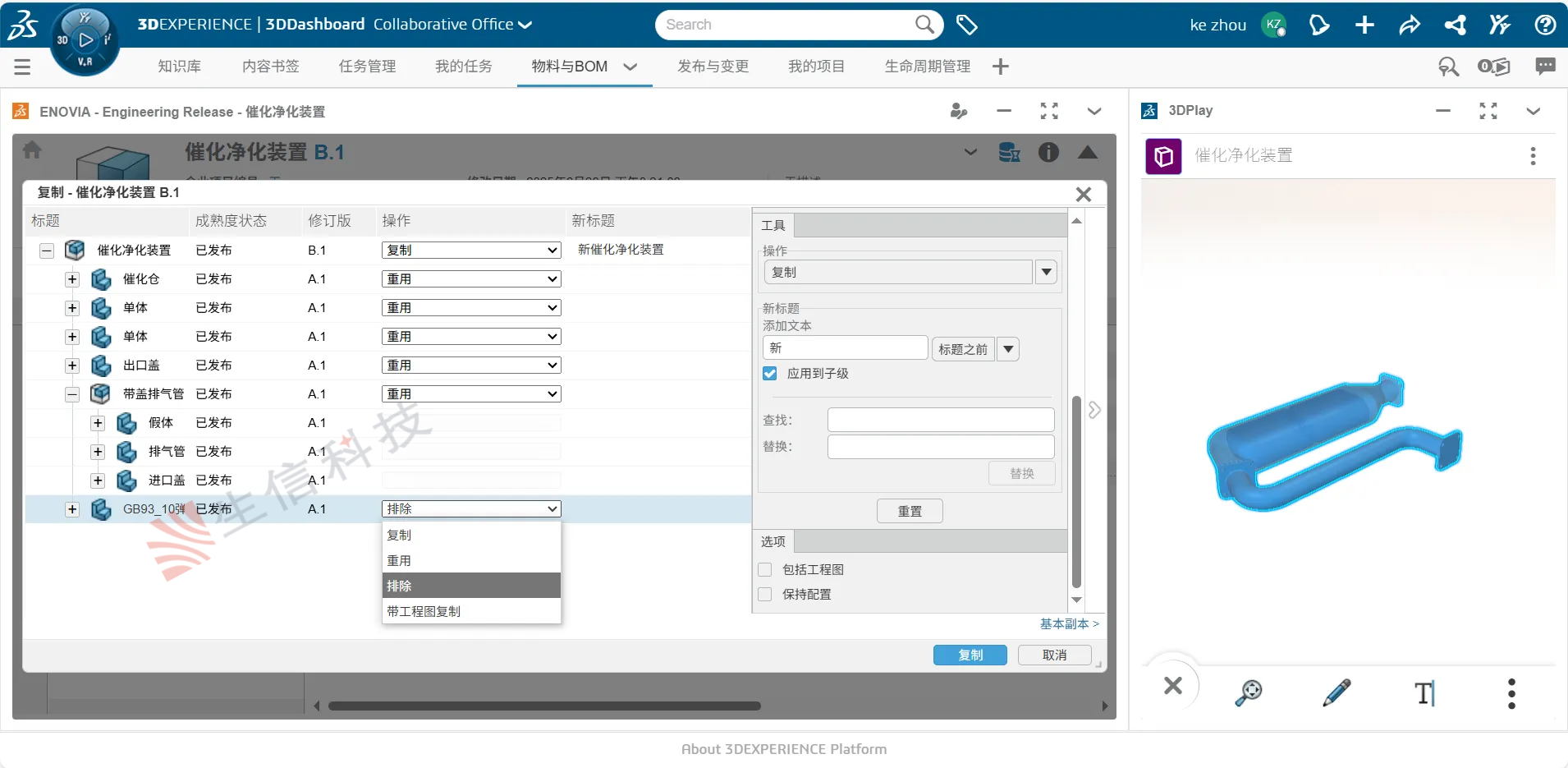This screenshot has width=1568, height=768.
Task: Choose 复制 from the open dropdown list
Action: pyautogui.click(x=471, y=536)
